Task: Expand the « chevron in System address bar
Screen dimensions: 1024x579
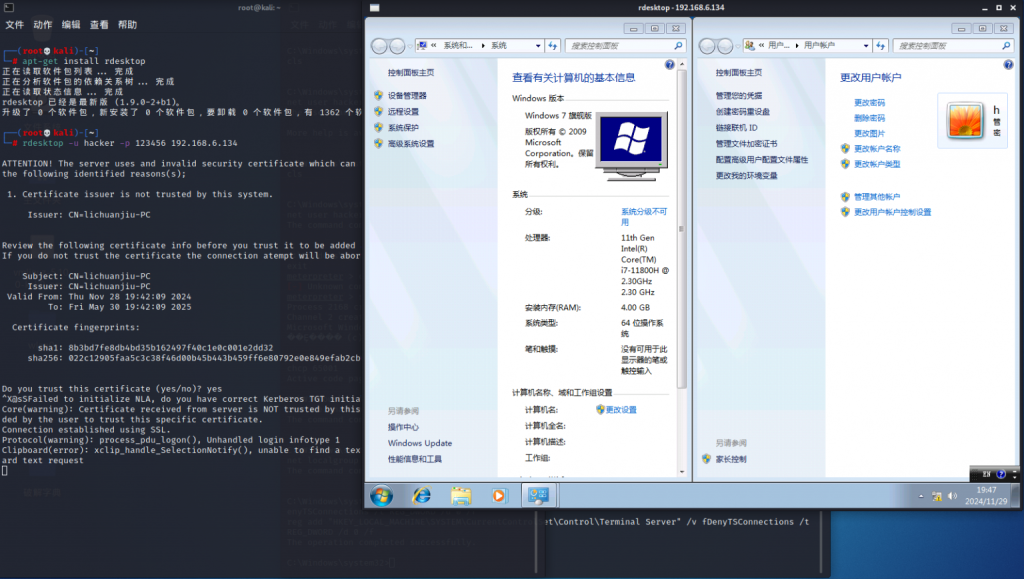Action: coord(434,45)
